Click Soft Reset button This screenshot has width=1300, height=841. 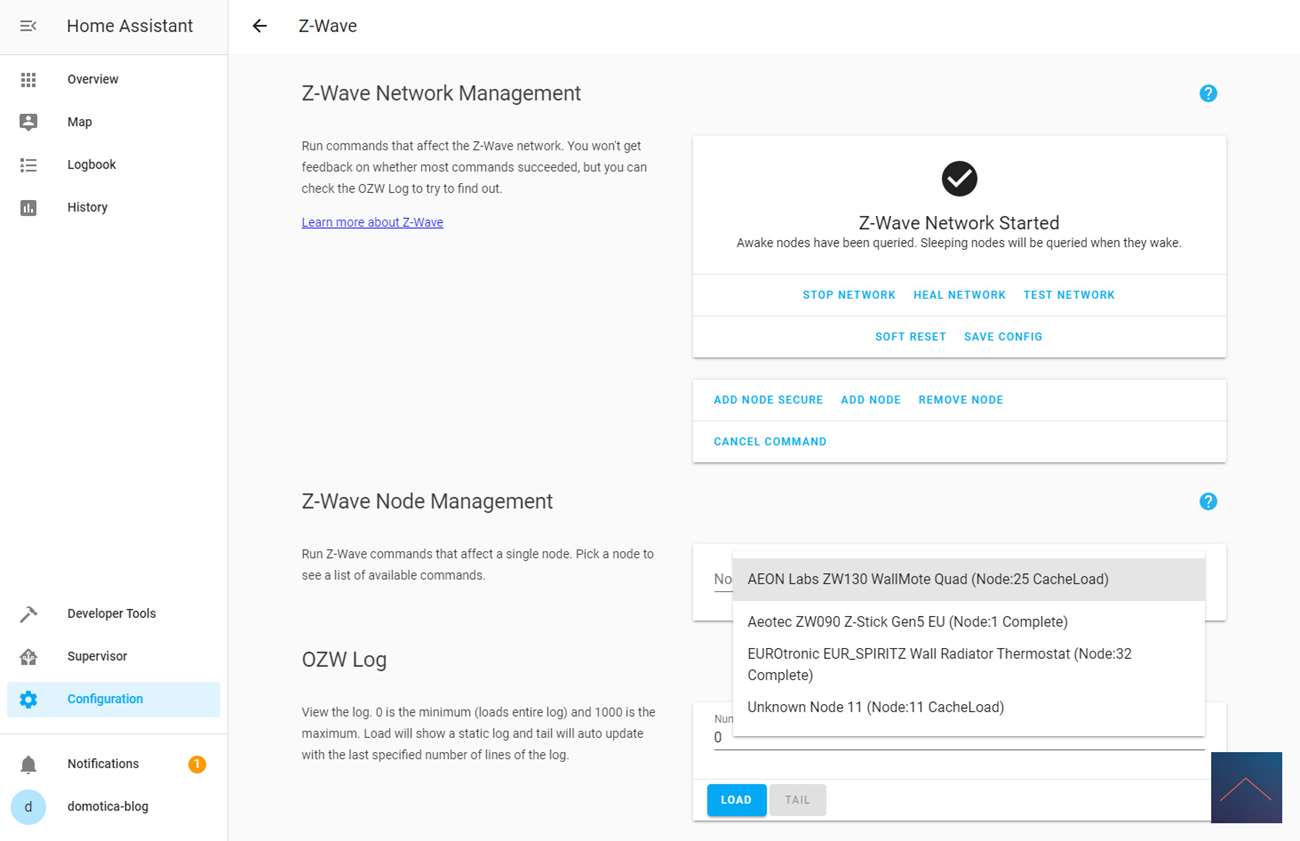click(911, 337)
